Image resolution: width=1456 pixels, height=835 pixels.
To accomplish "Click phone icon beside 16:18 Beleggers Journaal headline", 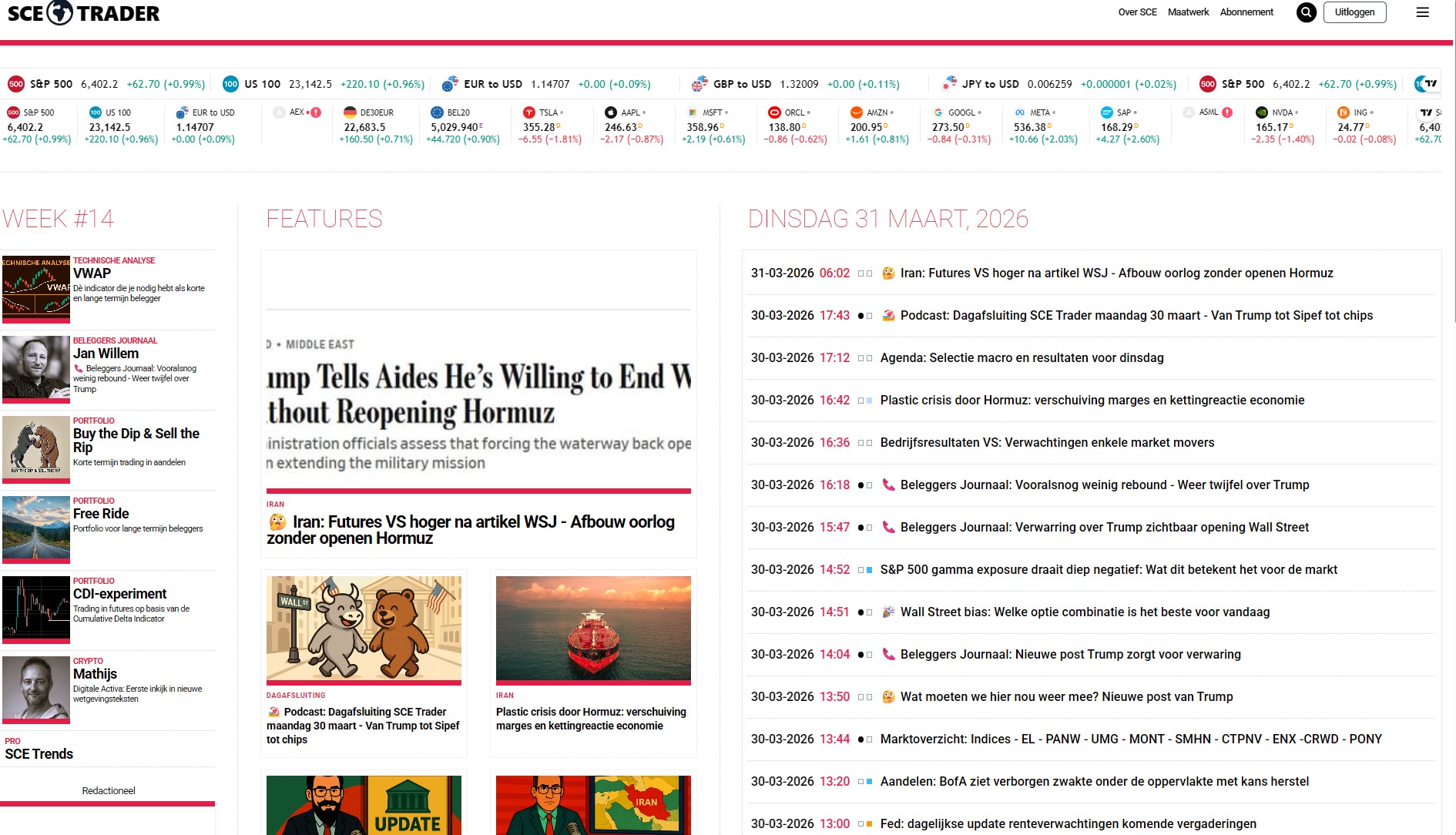I will coord(888,485).
